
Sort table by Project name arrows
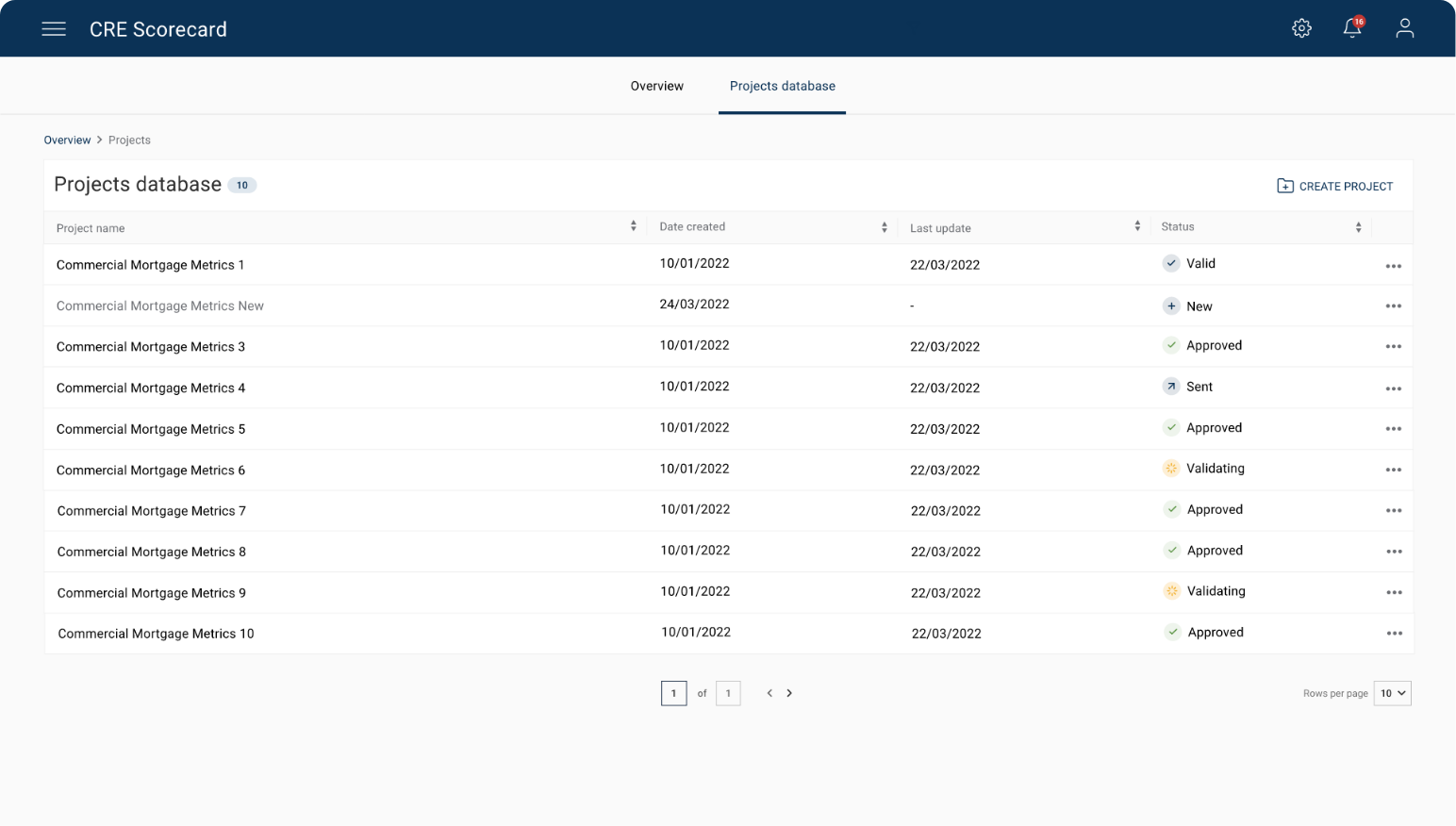pyautogui.click(x=634, y=226)
